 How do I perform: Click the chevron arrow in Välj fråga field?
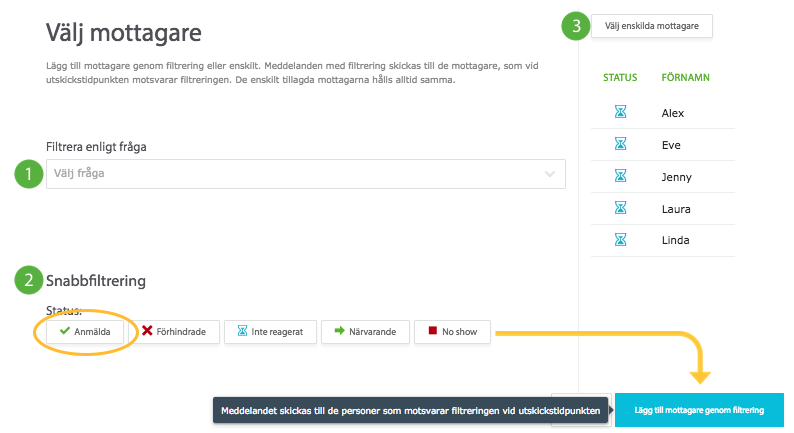coord(549,174)
